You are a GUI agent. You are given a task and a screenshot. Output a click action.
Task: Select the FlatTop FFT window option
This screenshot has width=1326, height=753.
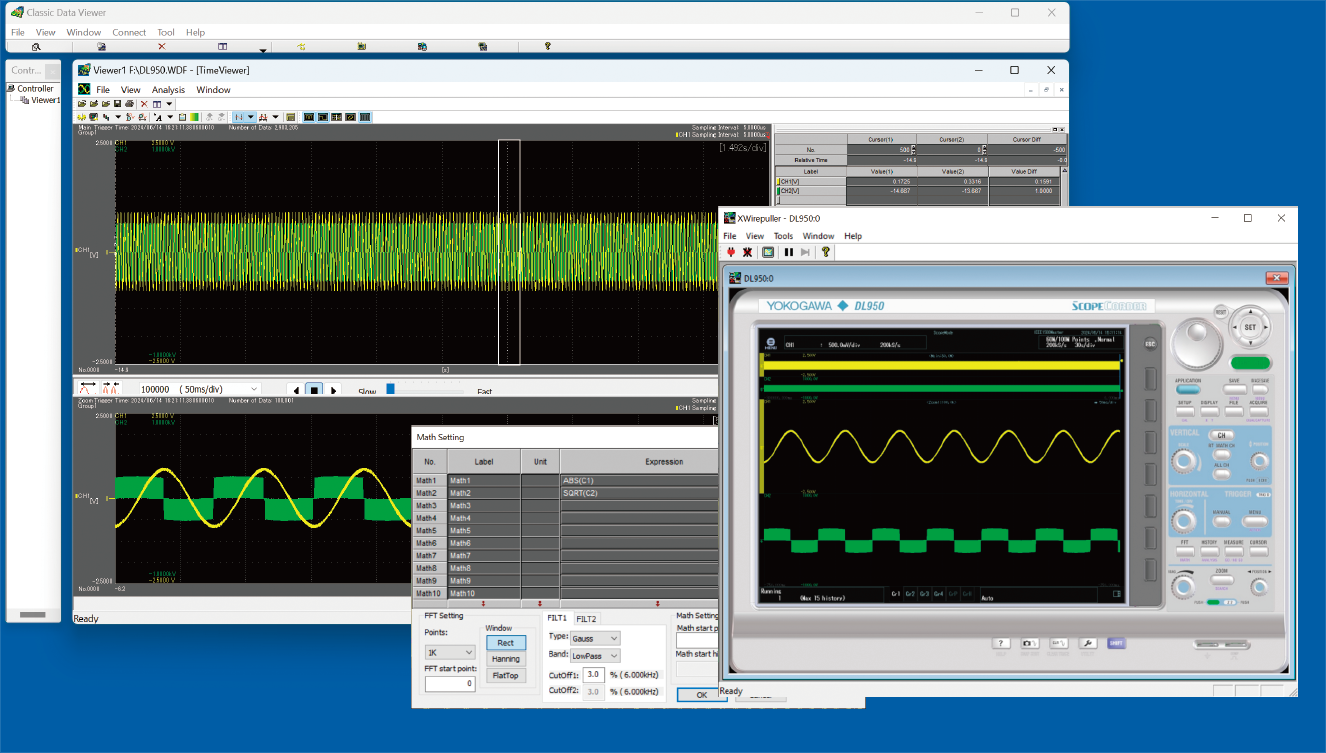click(505, 675)
